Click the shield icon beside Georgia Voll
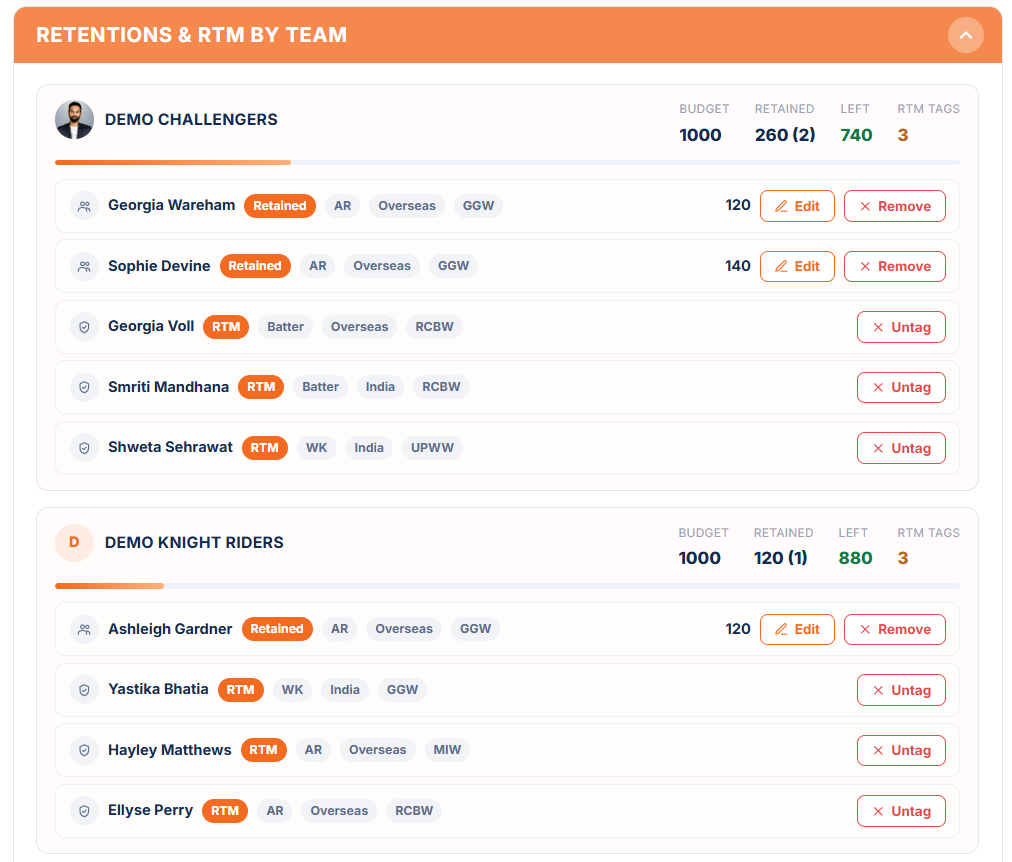 click(85, 327)
